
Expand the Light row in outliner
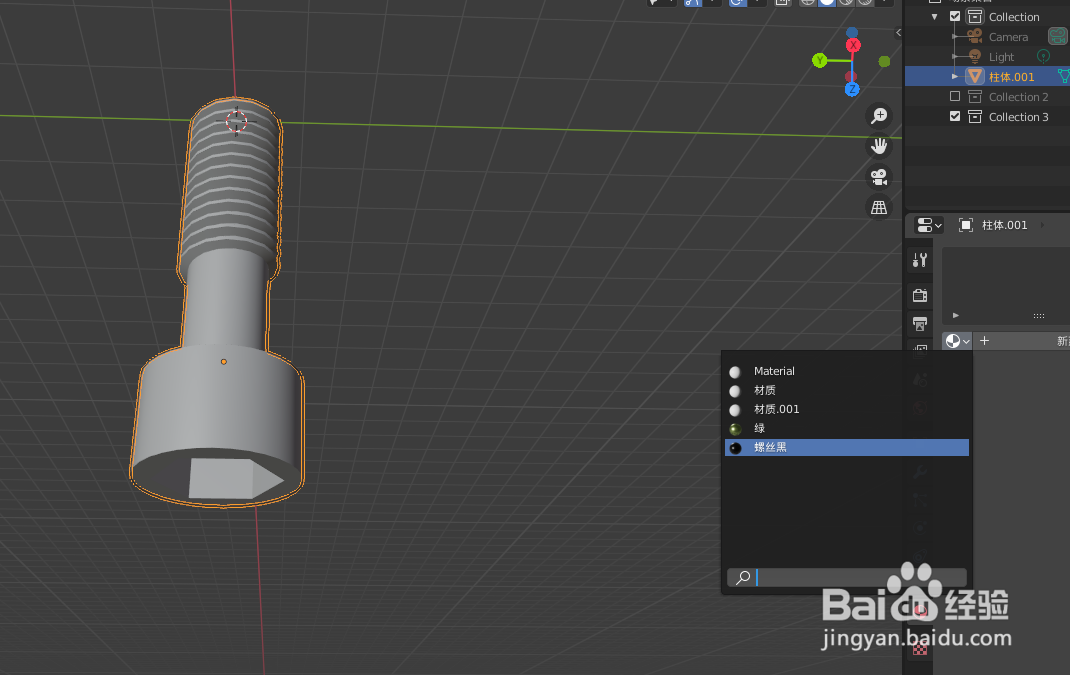click(955, 57)
